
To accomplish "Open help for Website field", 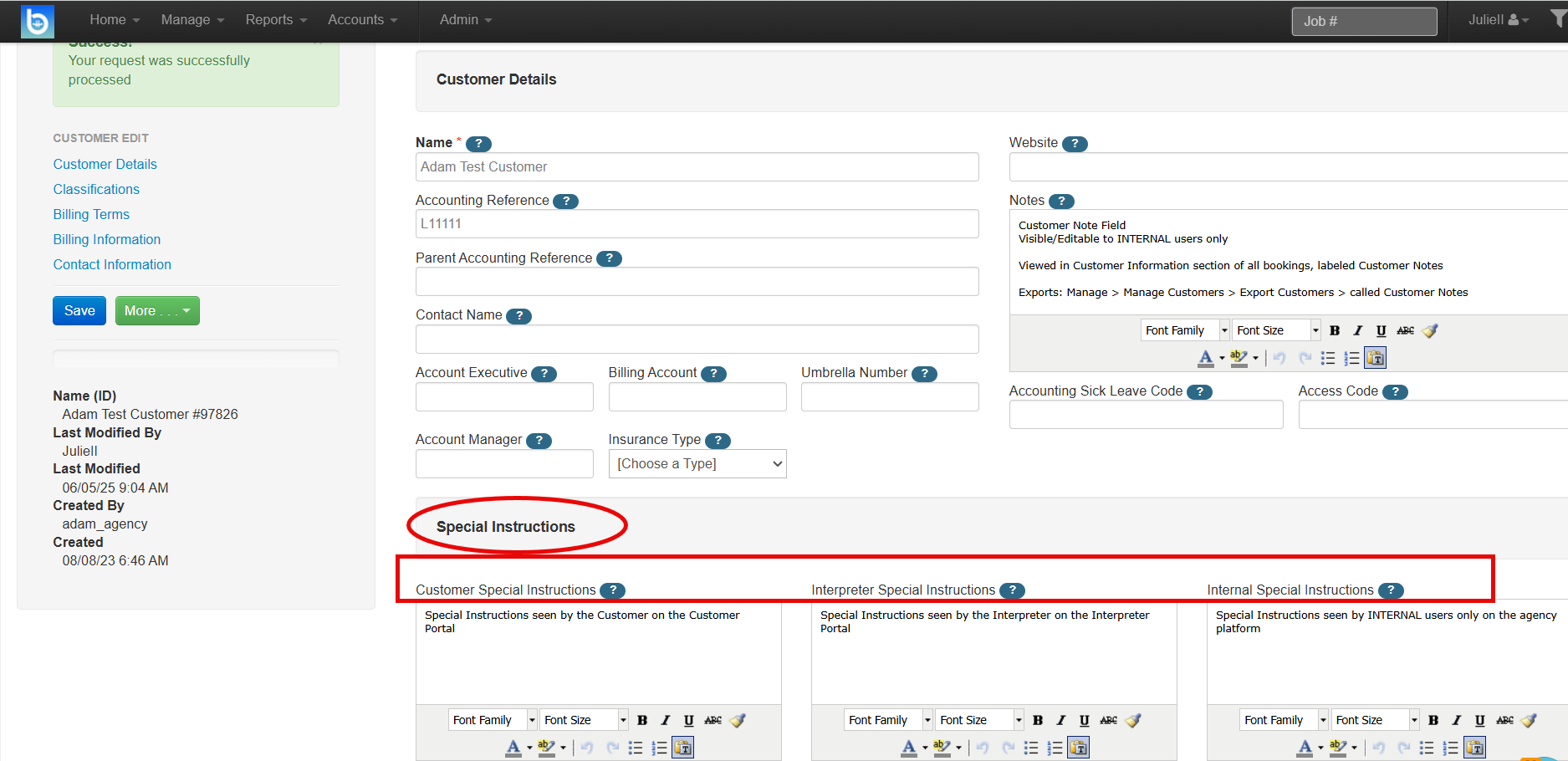I will (1075, 144).
